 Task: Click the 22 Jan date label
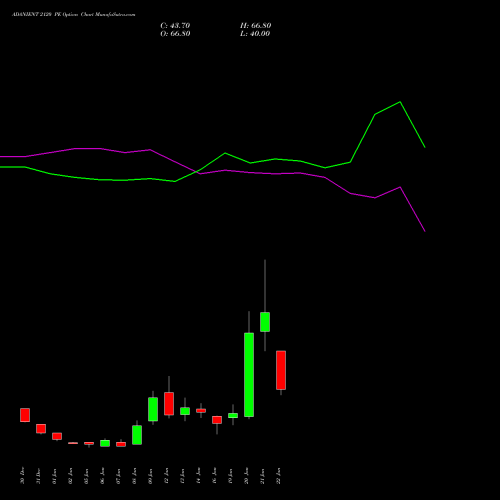point(278,476)
